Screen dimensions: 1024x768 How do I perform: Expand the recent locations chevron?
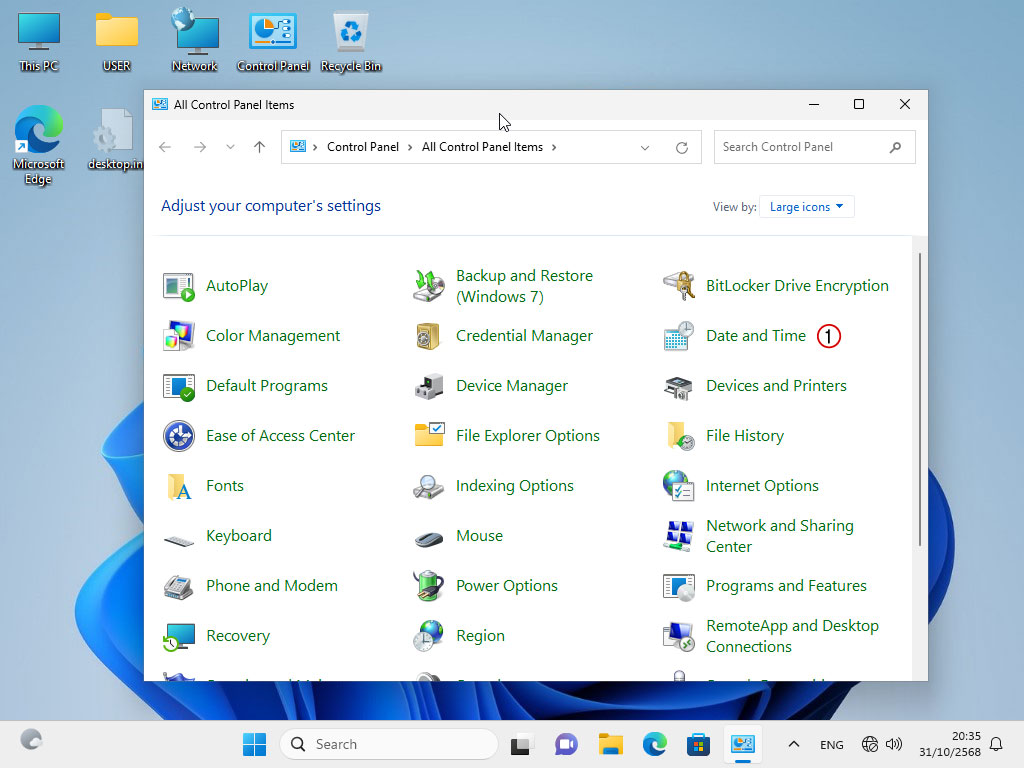tap(231, 147)
